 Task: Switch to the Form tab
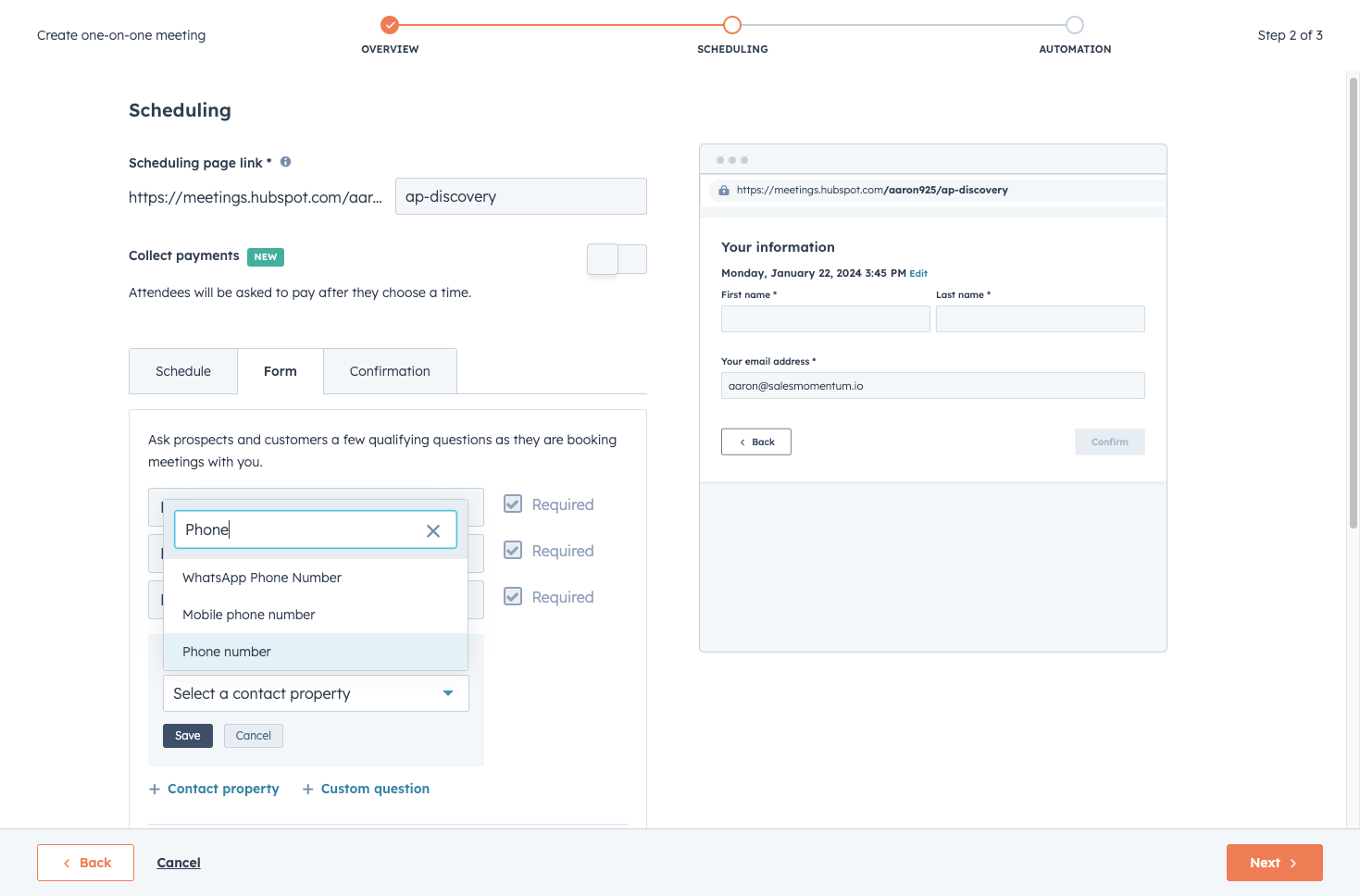click(281, 371)
